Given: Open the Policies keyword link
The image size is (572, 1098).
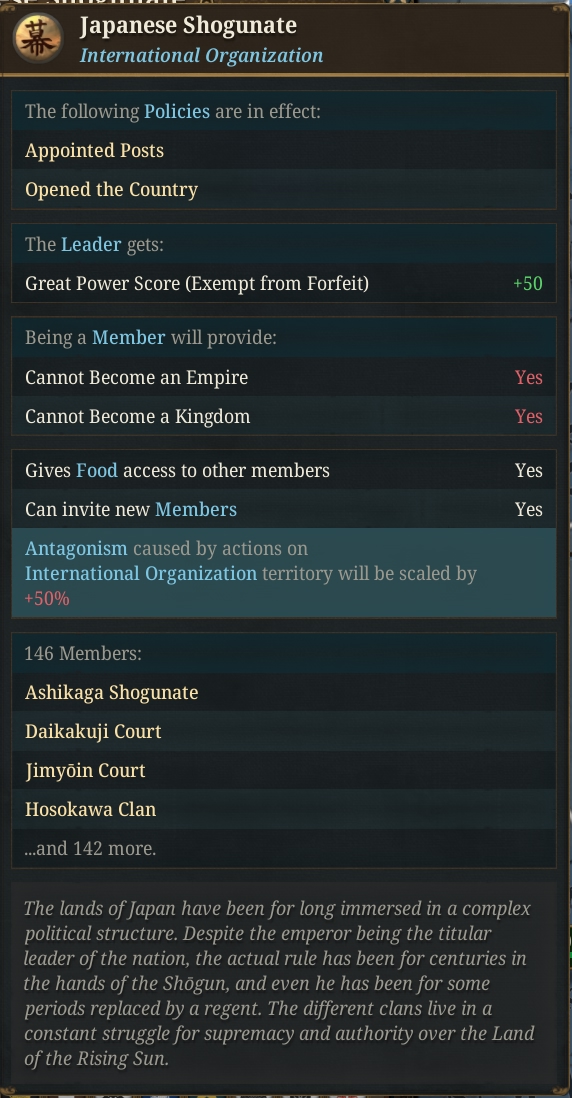Looking at the screenshot, I should point(176,111).
